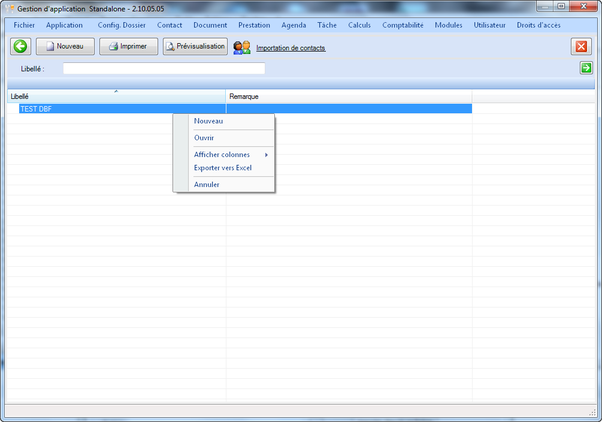The image size is (602, 422).
Task: Open the Comptabilité menu
Action: pyautogui.click(x=403, y=25)
